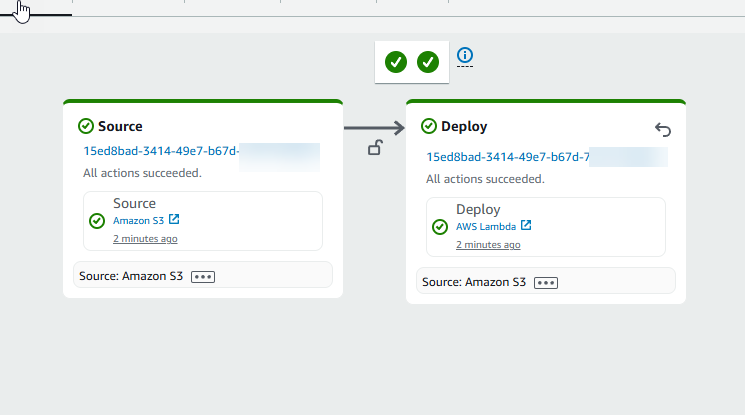Open the Amazon S3 link in the Source action
Image resolution: width=745 pixels, height=415 pixels.
(138, 220)
